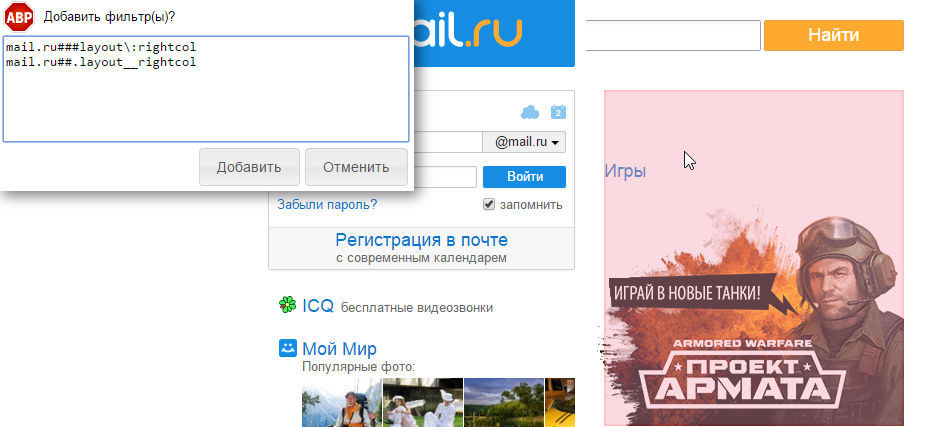The width and height of the screenshot is (932, 427).
Task: Open the Регистрация в почте link
Action: 421,240
